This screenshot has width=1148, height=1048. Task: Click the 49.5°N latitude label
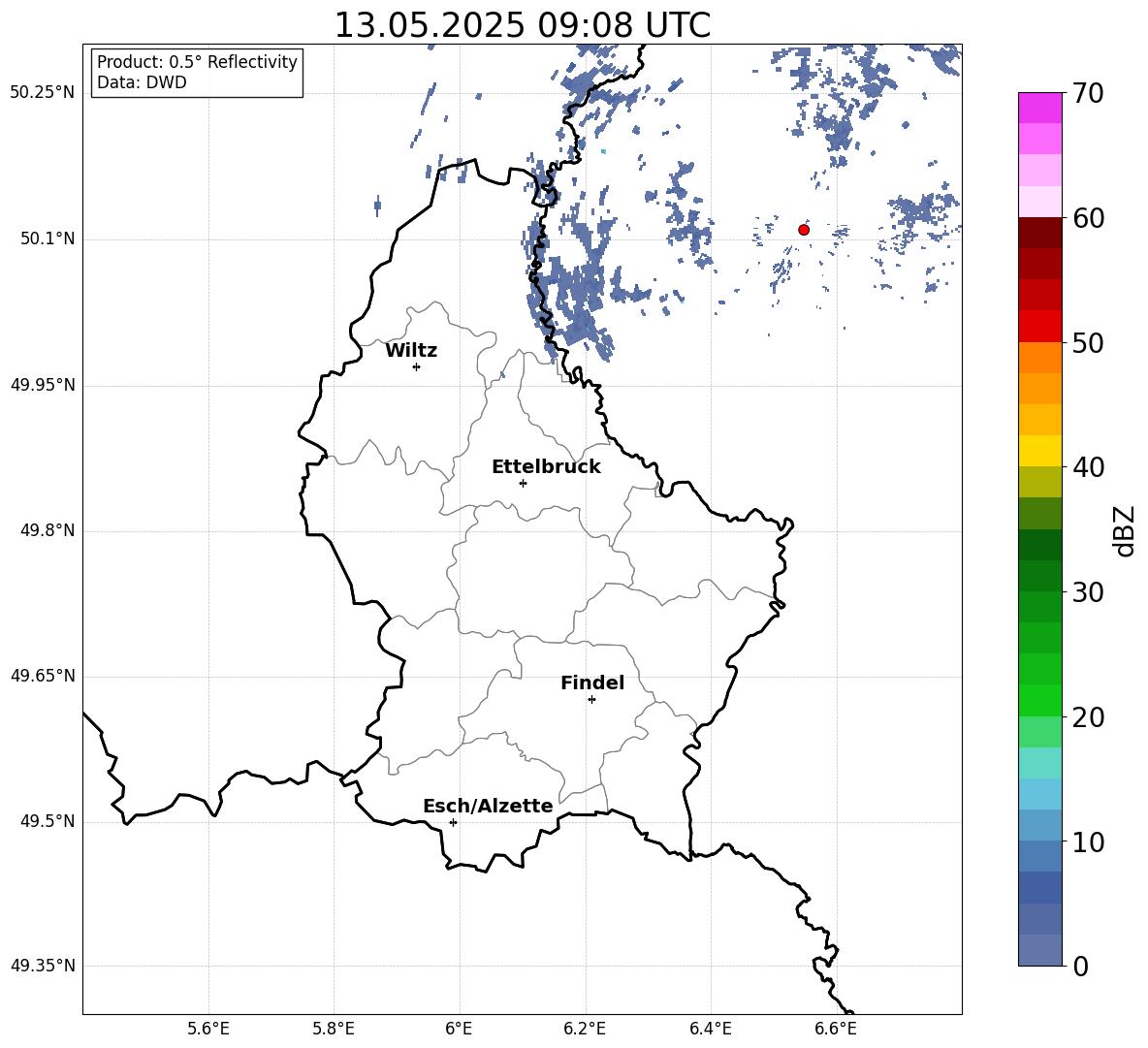tap(48, 821)
